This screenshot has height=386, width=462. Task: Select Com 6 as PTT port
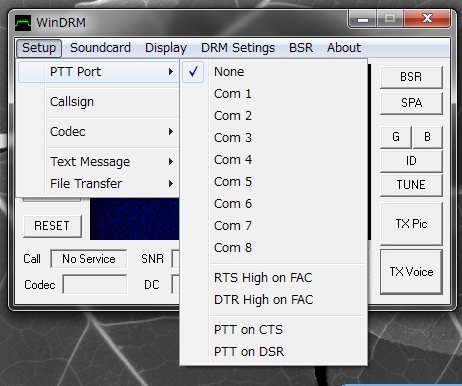274,204
